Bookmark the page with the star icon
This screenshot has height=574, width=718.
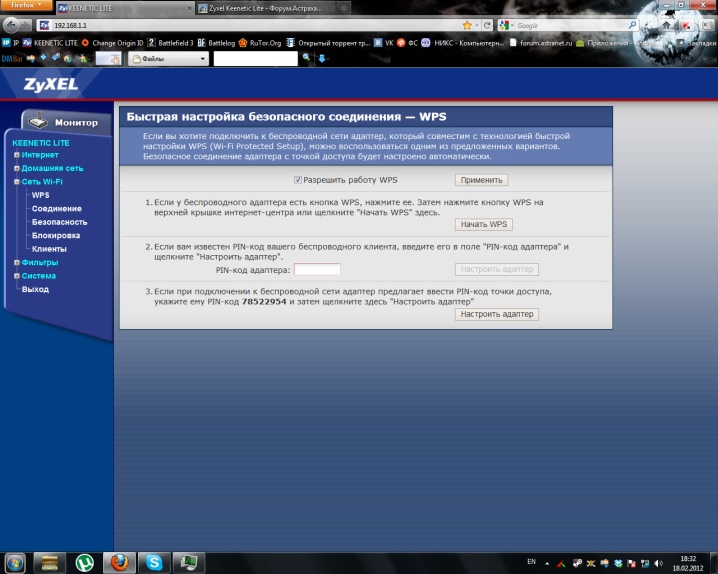467,25
